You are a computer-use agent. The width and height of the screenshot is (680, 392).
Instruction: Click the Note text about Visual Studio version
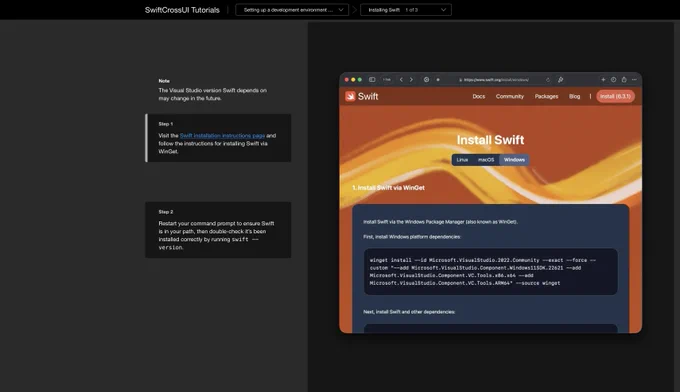tap(212, 95)
